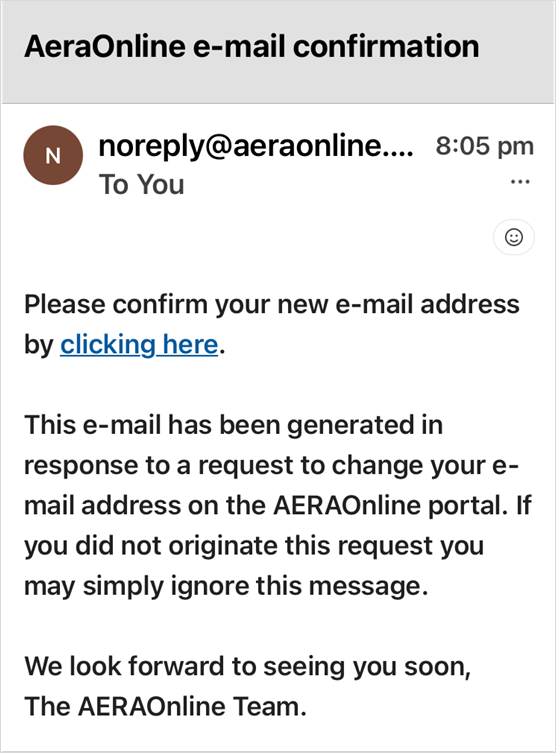This screenshot has width=556, height=753.
Task: Click the word "address" in the first sentence
Action: coord(470,304)
